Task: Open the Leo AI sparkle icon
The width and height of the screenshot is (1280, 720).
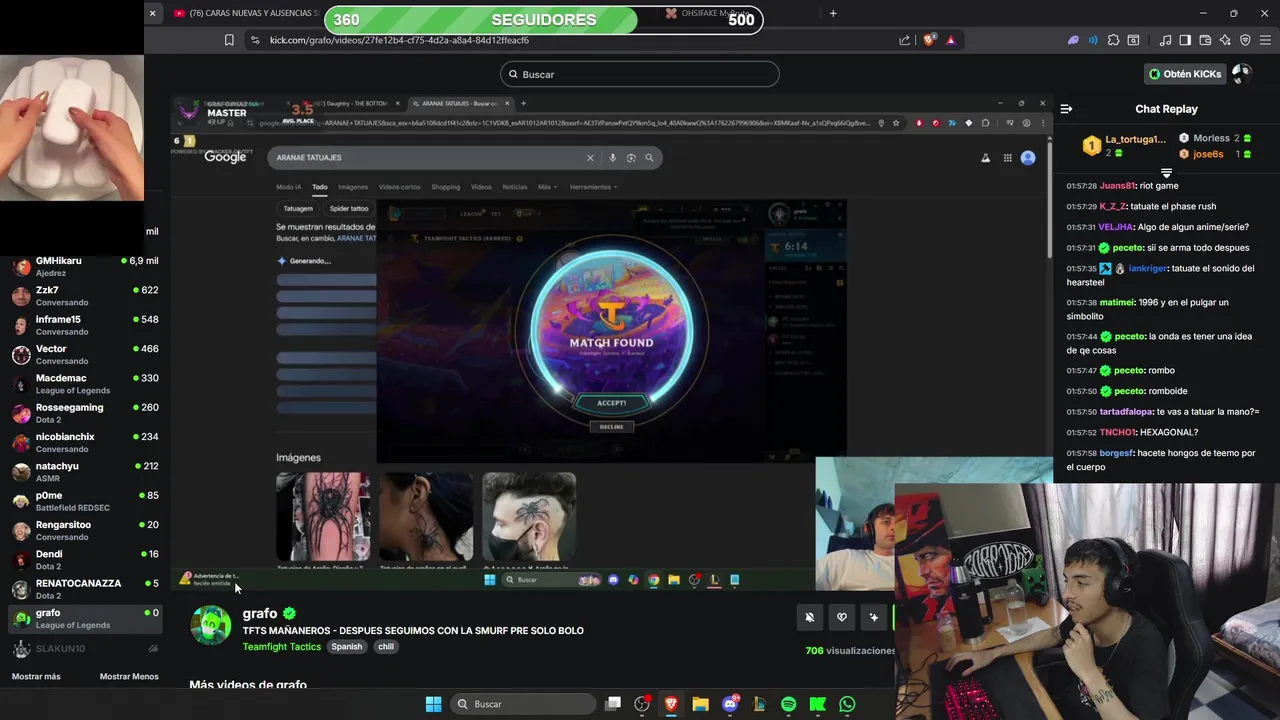Action: (x=1225, y=40)
